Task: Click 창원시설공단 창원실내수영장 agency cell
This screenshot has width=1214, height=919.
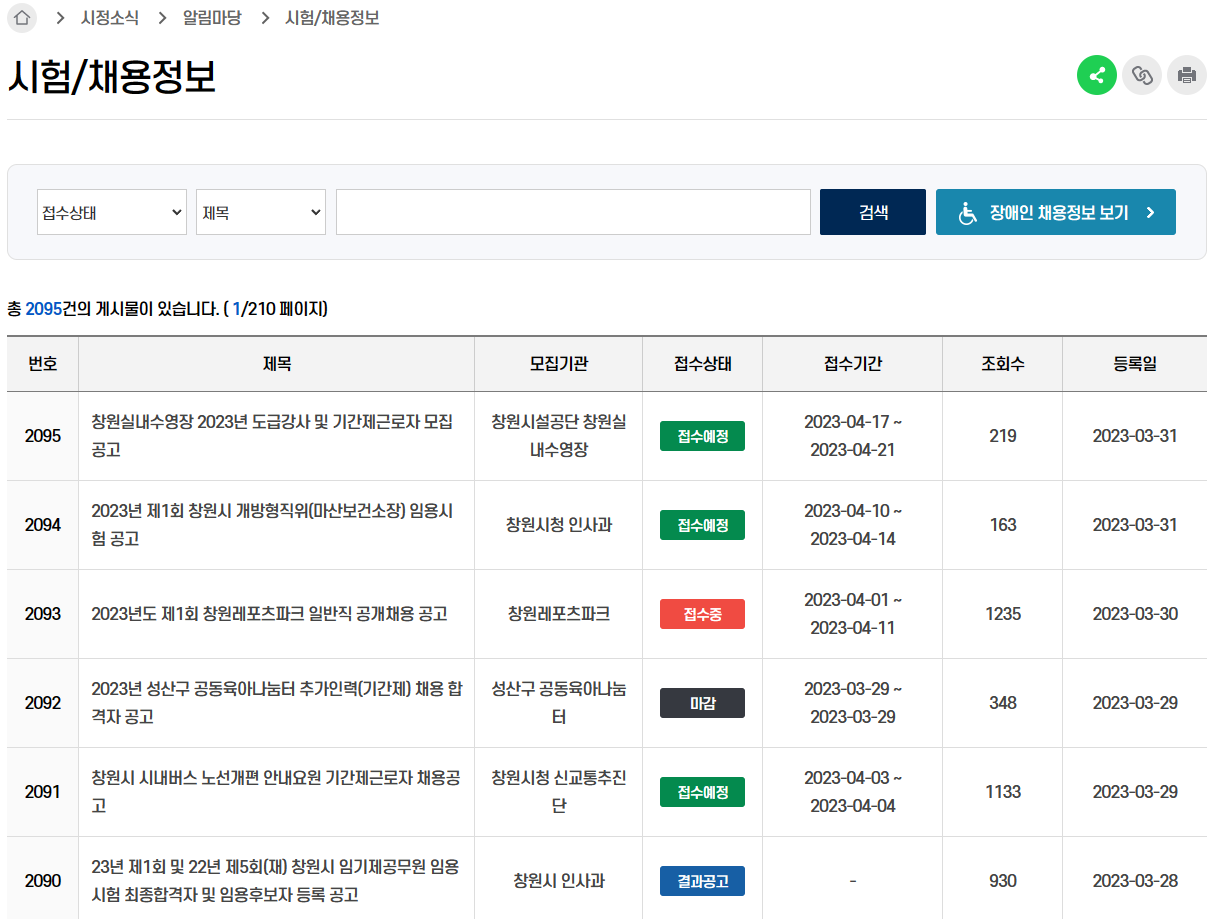Action: [559, 436]
